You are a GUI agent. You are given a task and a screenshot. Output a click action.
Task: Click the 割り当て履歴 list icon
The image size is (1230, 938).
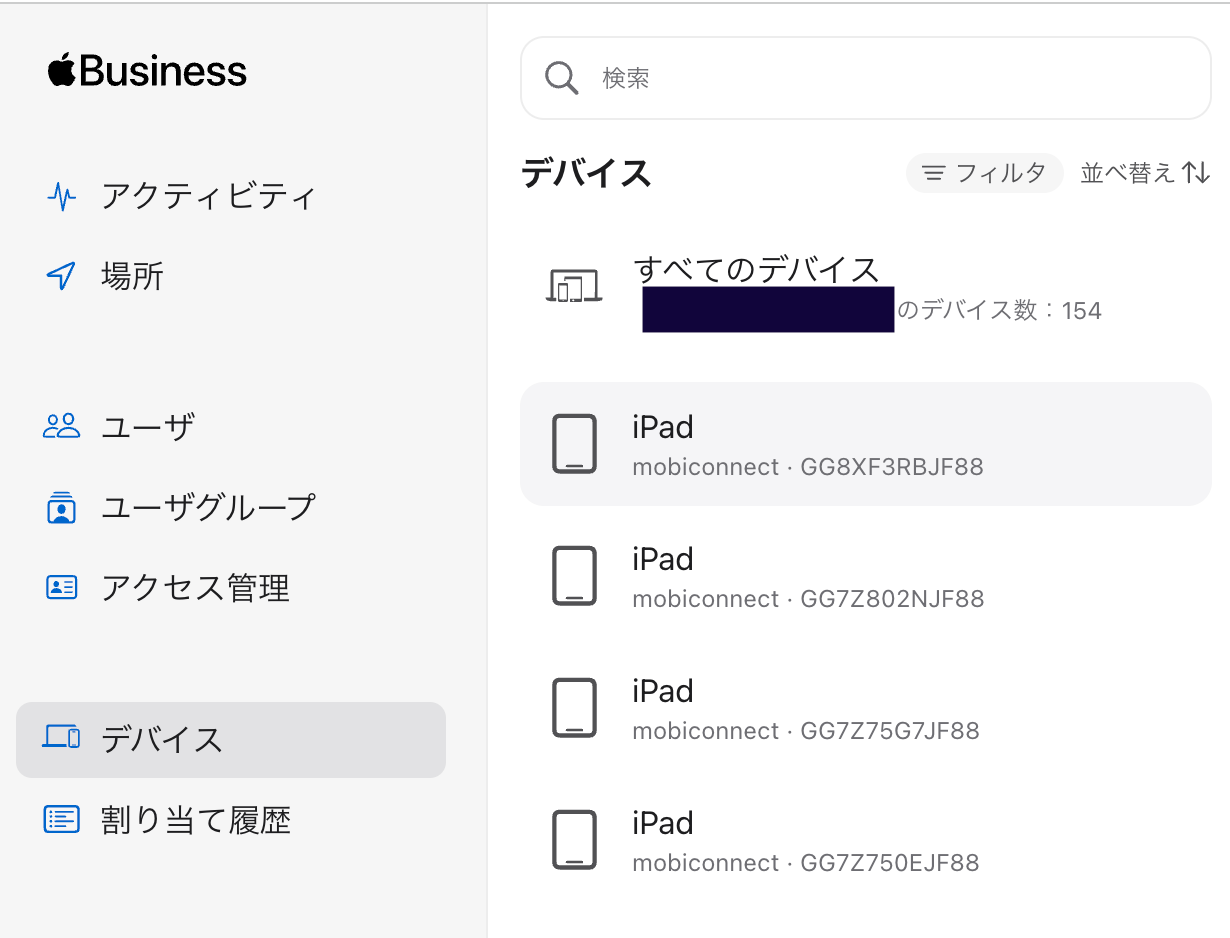click(62, 819)
